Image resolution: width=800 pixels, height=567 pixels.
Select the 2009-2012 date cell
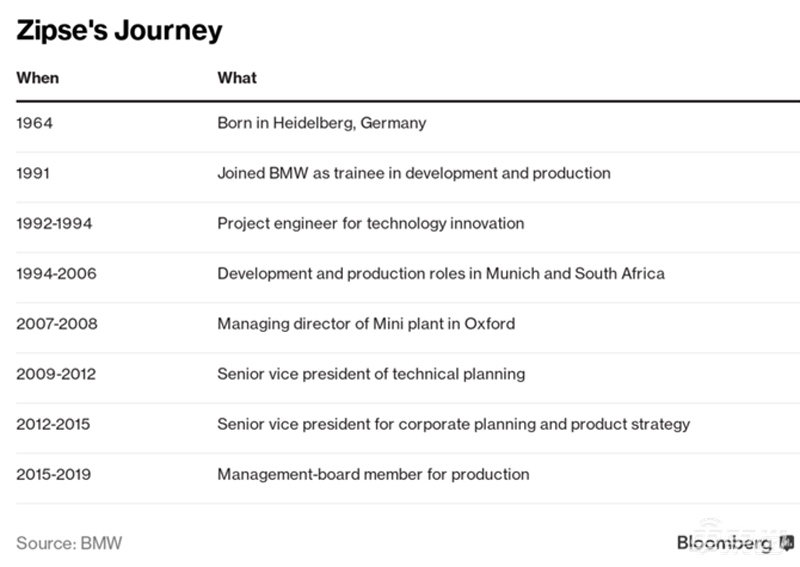56,373
